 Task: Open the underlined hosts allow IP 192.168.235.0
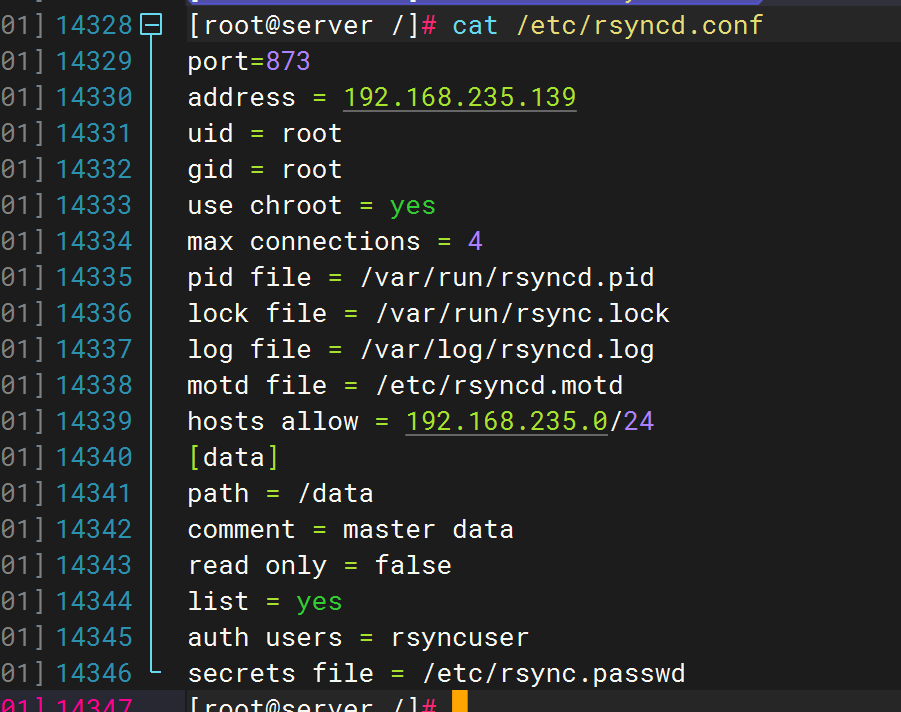tap(506, 421)
